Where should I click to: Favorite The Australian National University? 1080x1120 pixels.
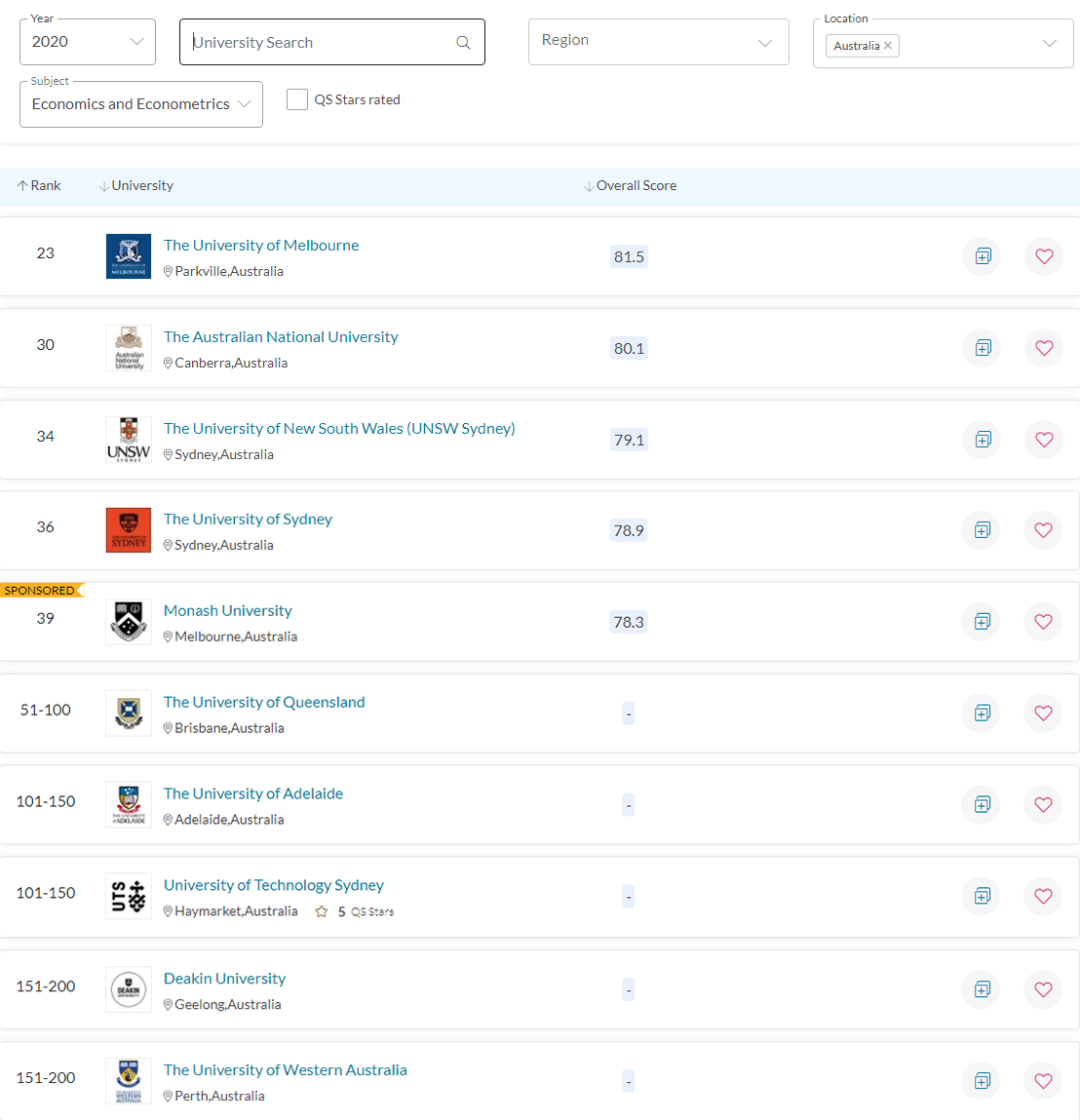[1044, 348]
